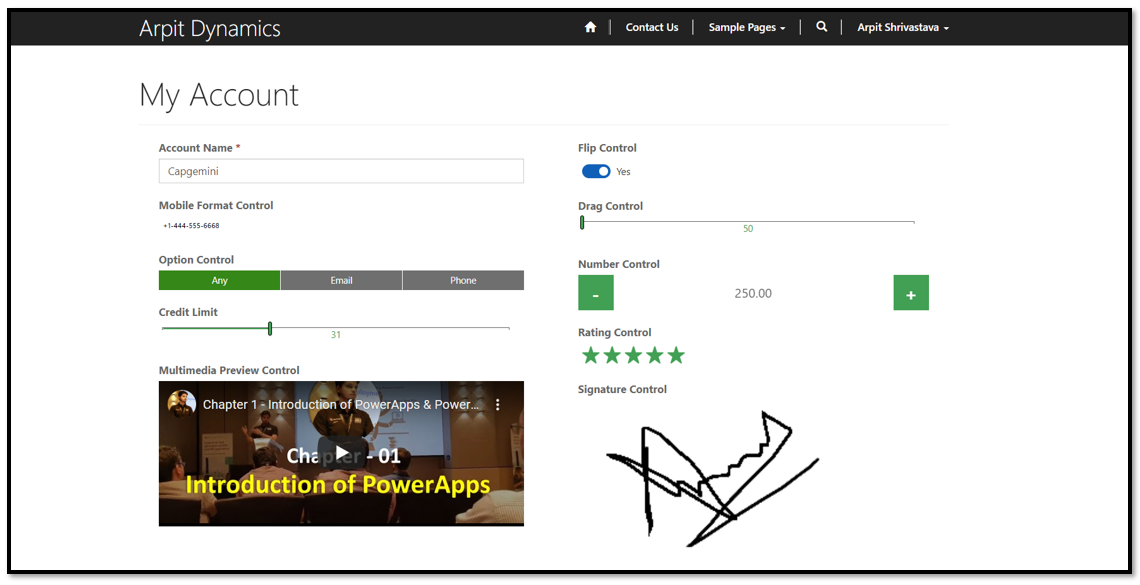Select Email in the Option Control
This screenshot has width=1140, height=585.
point(341,280)
